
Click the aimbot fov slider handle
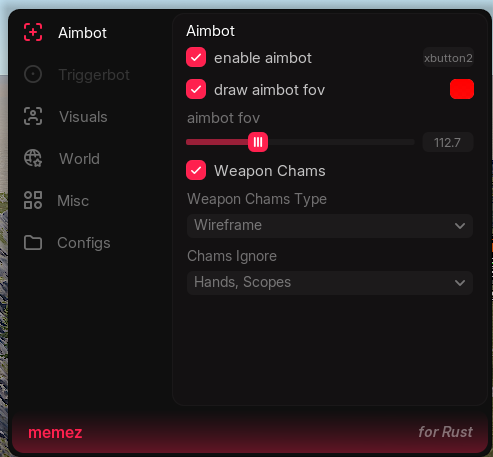258,142
